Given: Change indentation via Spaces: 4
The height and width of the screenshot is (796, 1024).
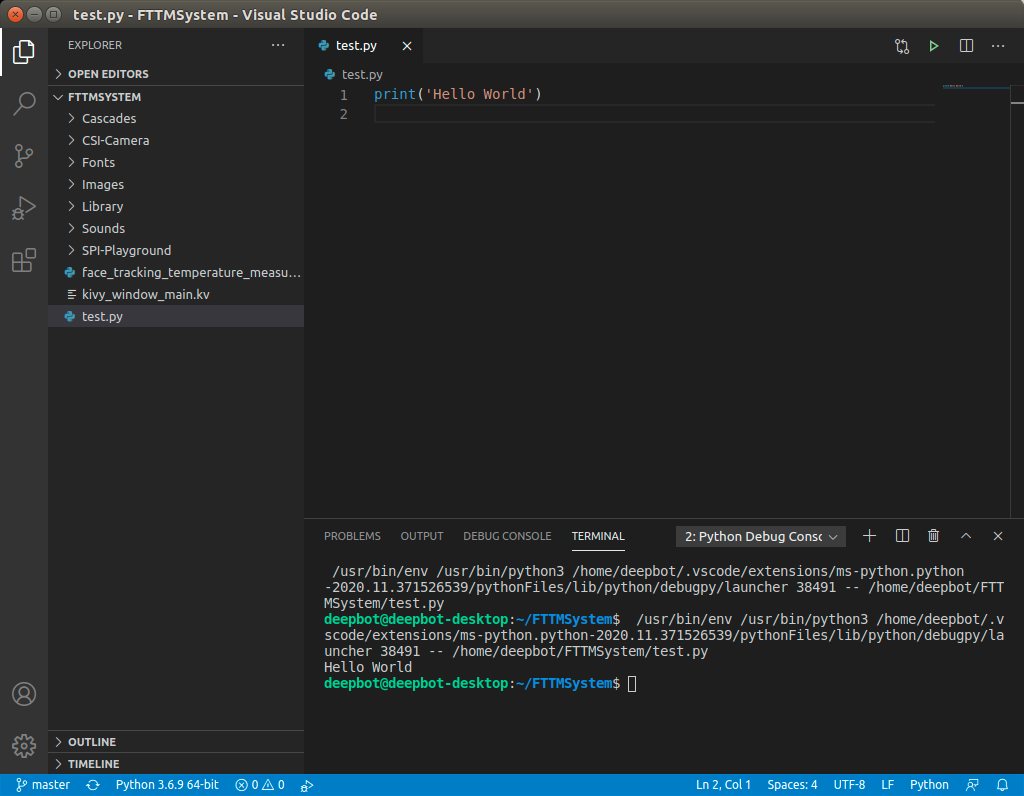Looking at the screenshot, I should 792,785.
